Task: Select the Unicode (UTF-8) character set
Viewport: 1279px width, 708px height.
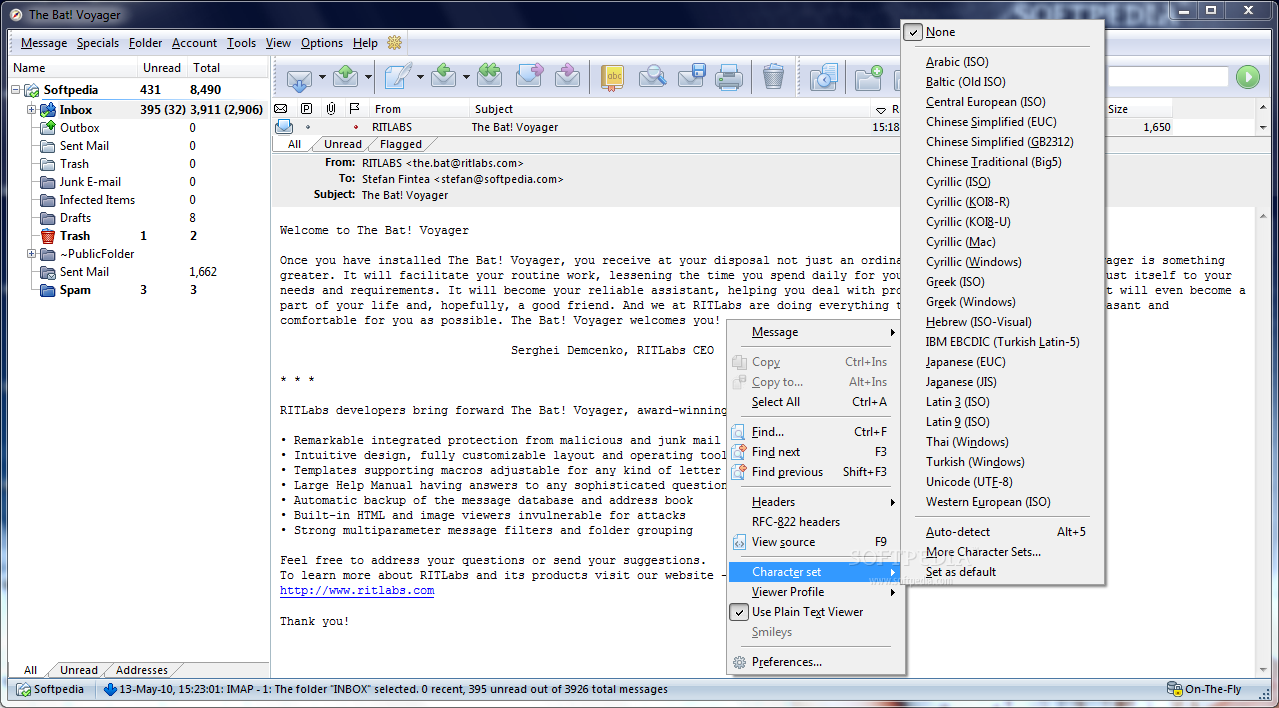Action: pos(1003,482)
